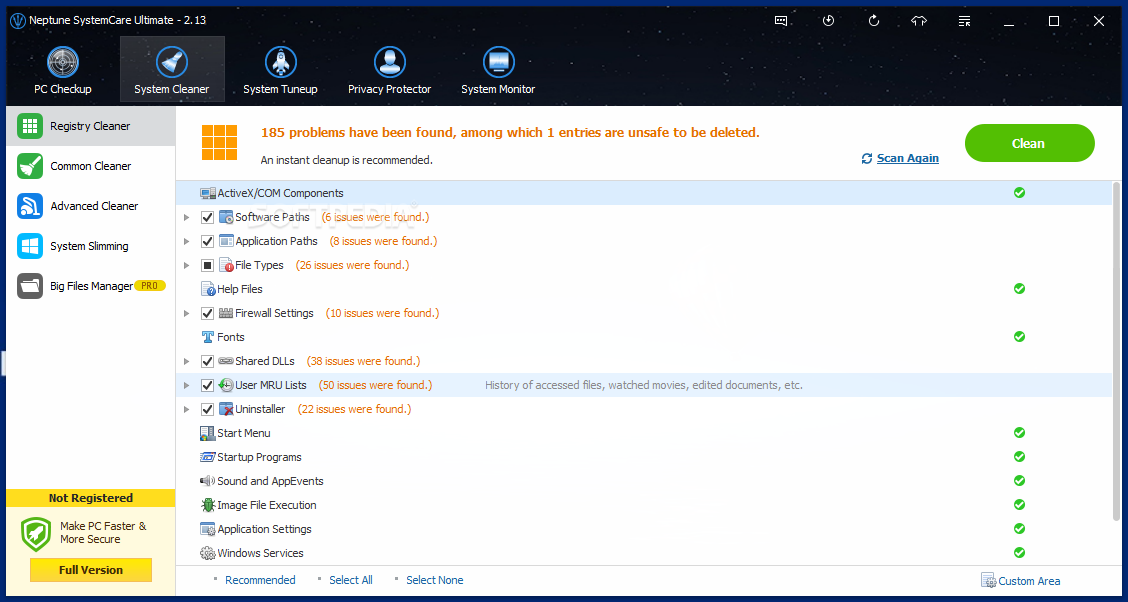Viewport: 1128px width, 602px height.
Task: Click the System Slimming Windows icon
Action: (x=29, y=246)
